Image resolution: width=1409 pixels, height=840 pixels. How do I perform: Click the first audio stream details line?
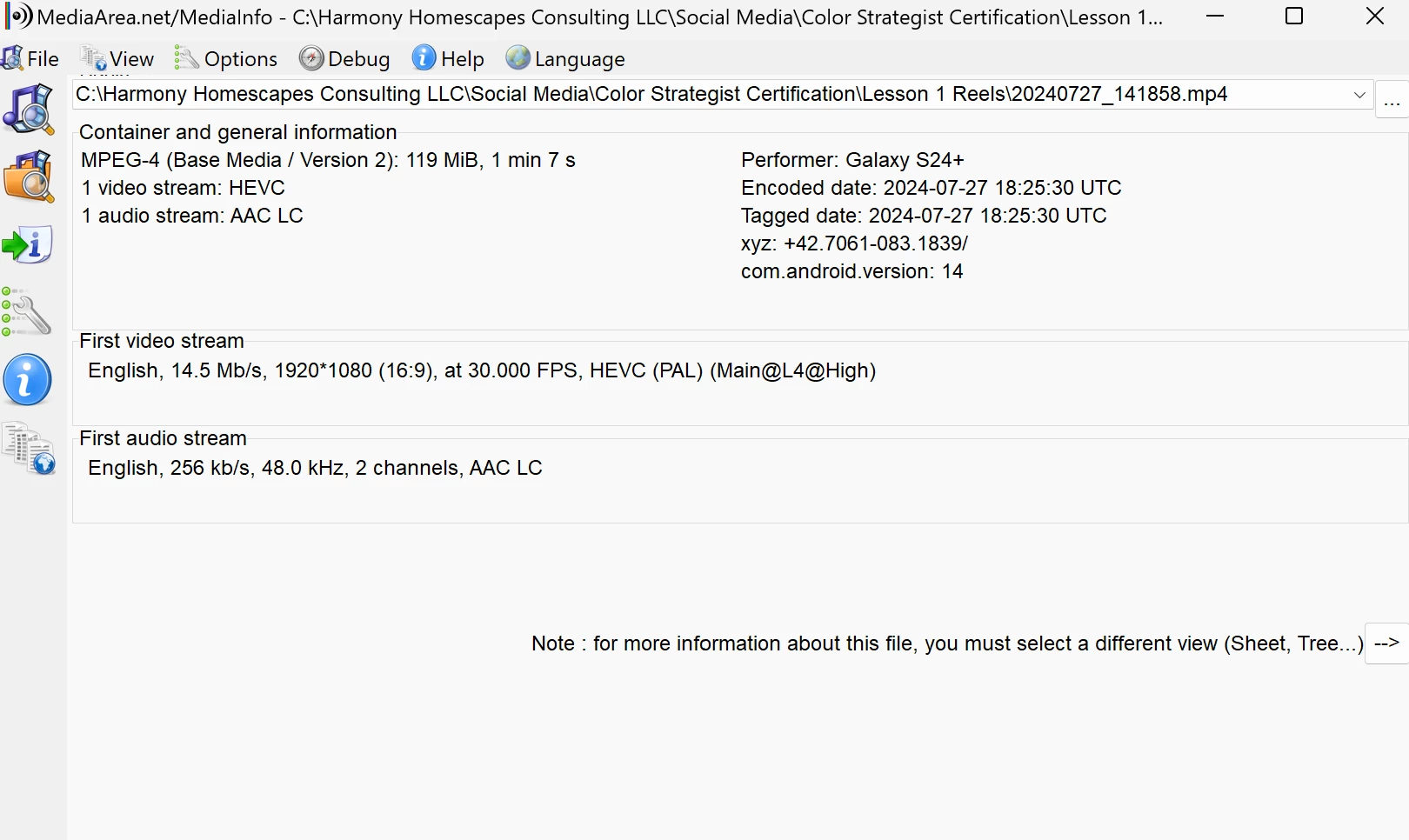315,468
